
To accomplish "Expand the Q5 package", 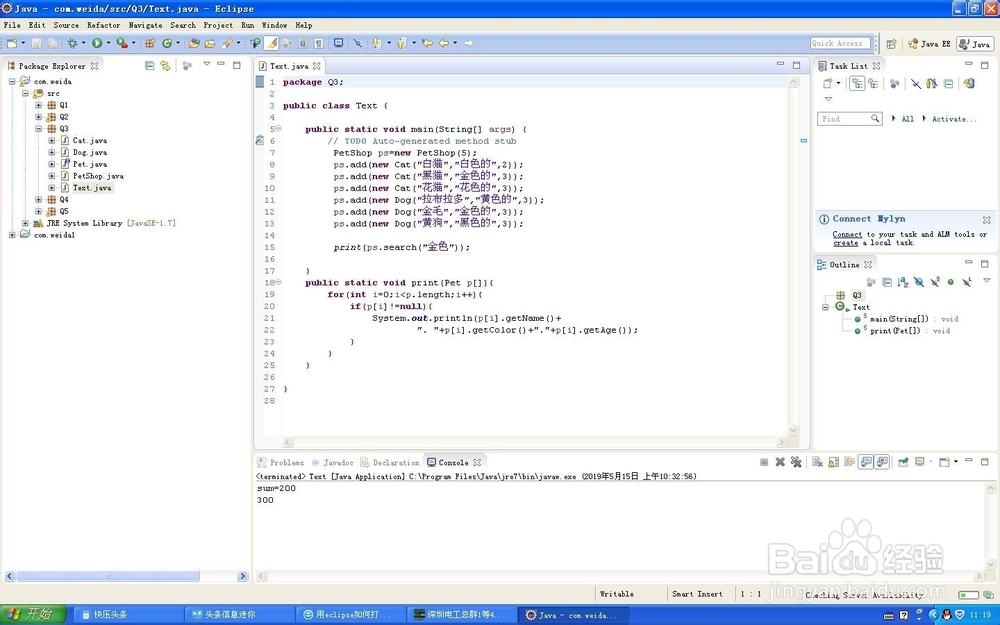I will coord(38,212).
